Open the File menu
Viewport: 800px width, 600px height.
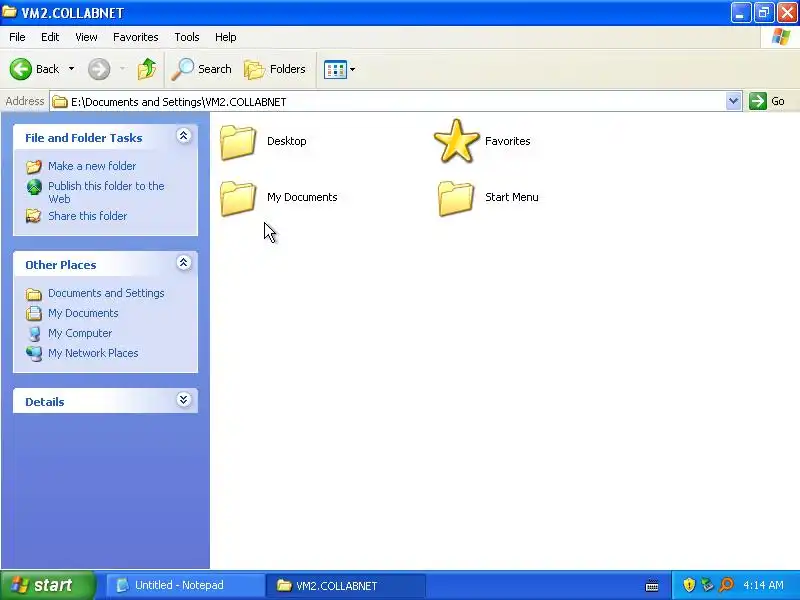point(17,37)
